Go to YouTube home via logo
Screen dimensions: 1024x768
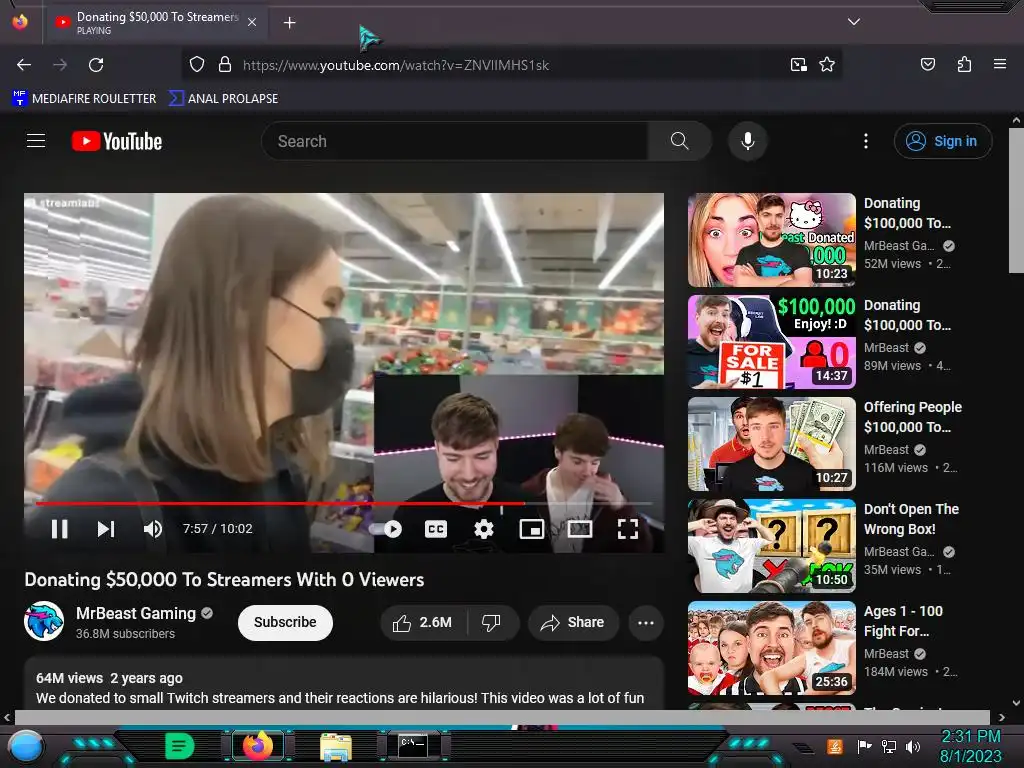point(117,141)
